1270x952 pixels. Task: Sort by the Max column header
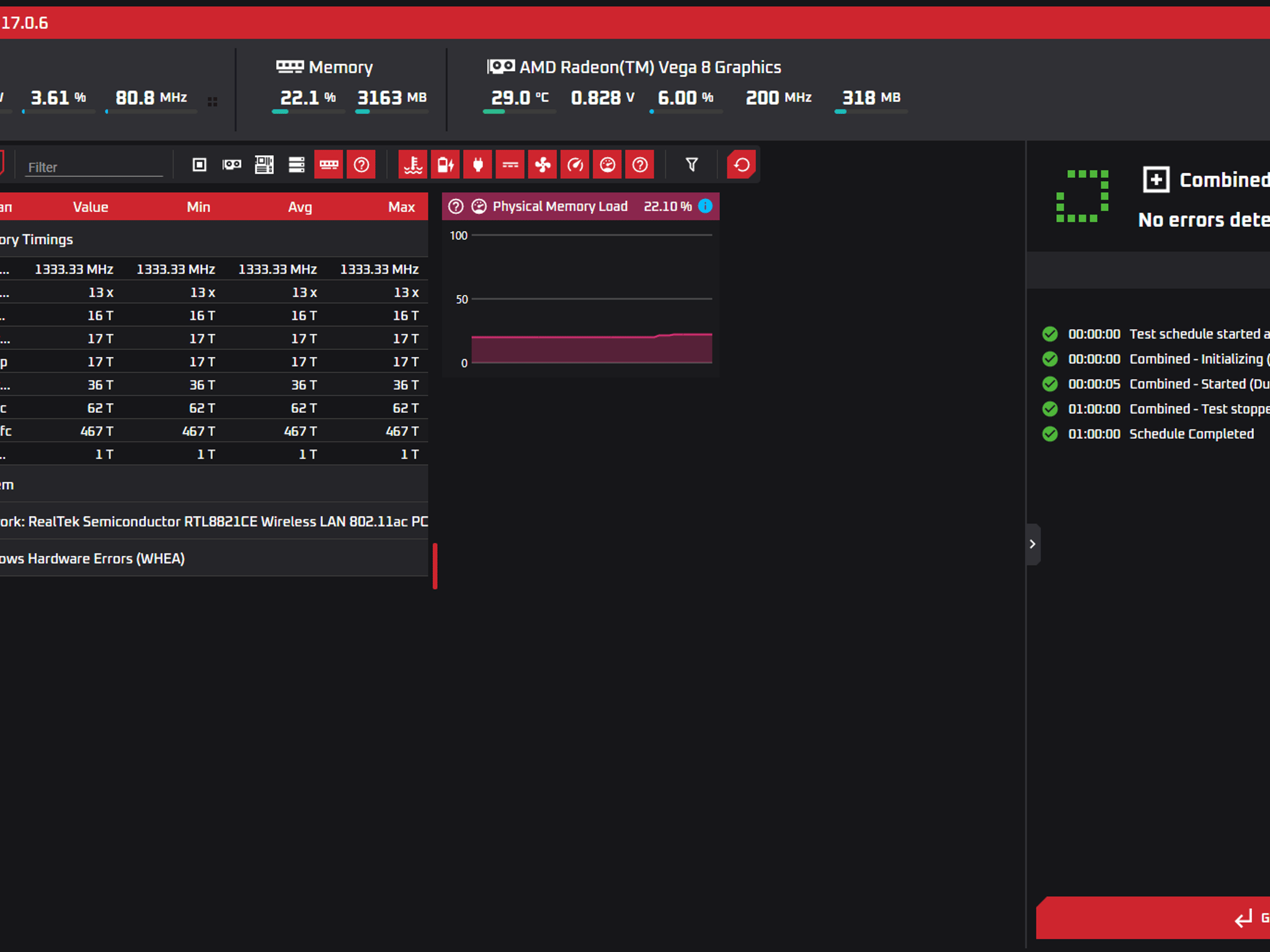pyautogui.click(x=402, y=207)
